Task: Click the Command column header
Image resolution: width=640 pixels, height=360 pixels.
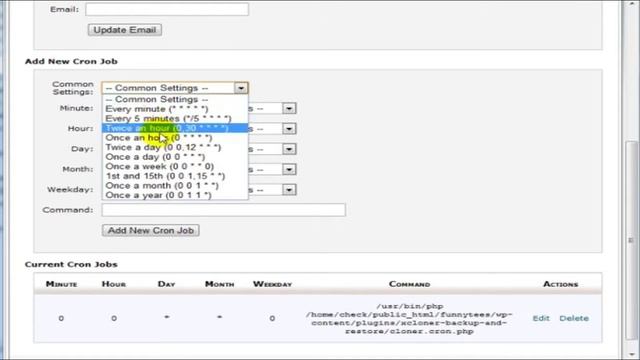Action: pyautogui.click(x=409, y=284)
